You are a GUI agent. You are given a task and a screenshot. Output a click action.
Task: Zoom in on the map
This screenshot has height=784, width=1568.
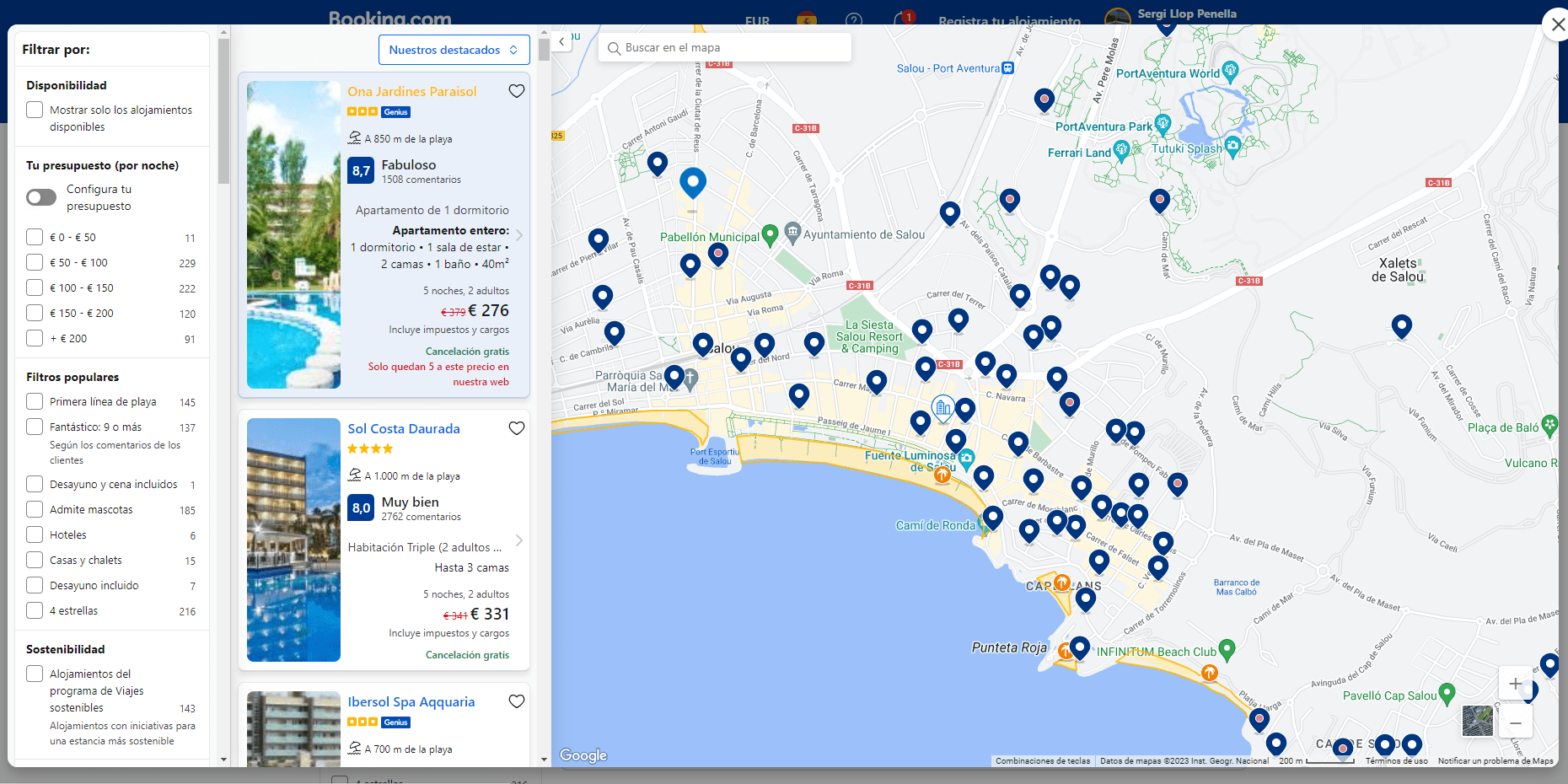[x=1515, y=684]
